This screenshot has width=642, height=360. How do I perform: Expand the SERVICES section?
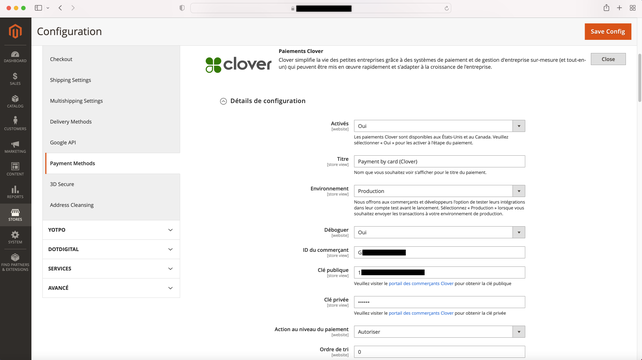click(111, 269)
